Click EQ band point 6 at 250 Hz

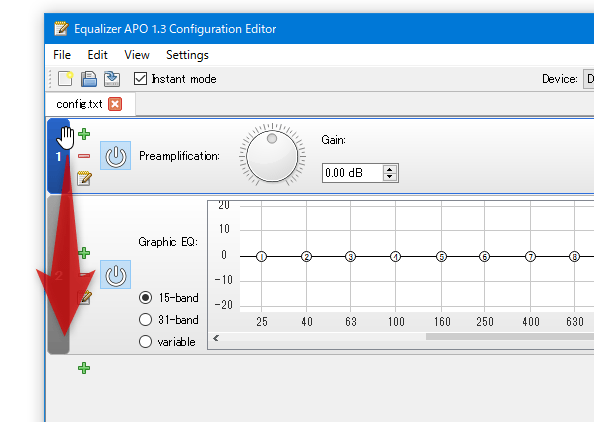pyautogui.click(x=484, y=256)
